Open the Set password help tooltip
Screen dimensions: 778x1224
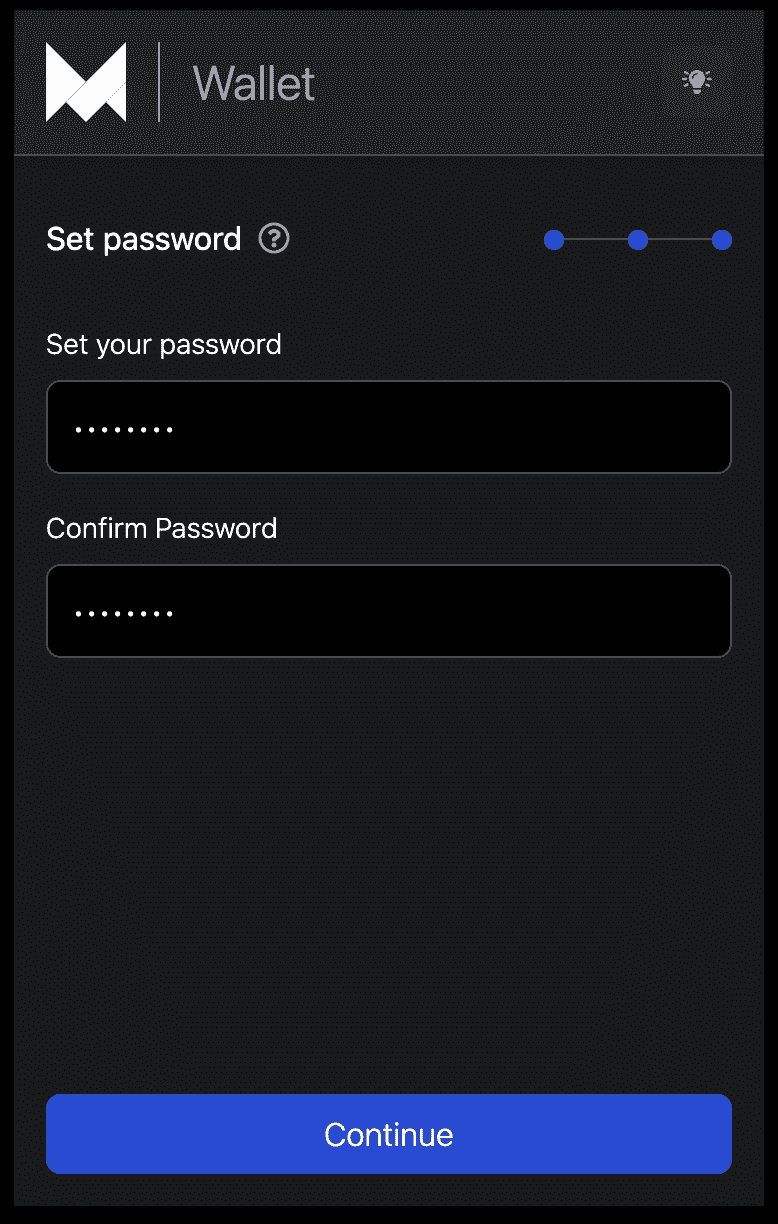(274, 239)
